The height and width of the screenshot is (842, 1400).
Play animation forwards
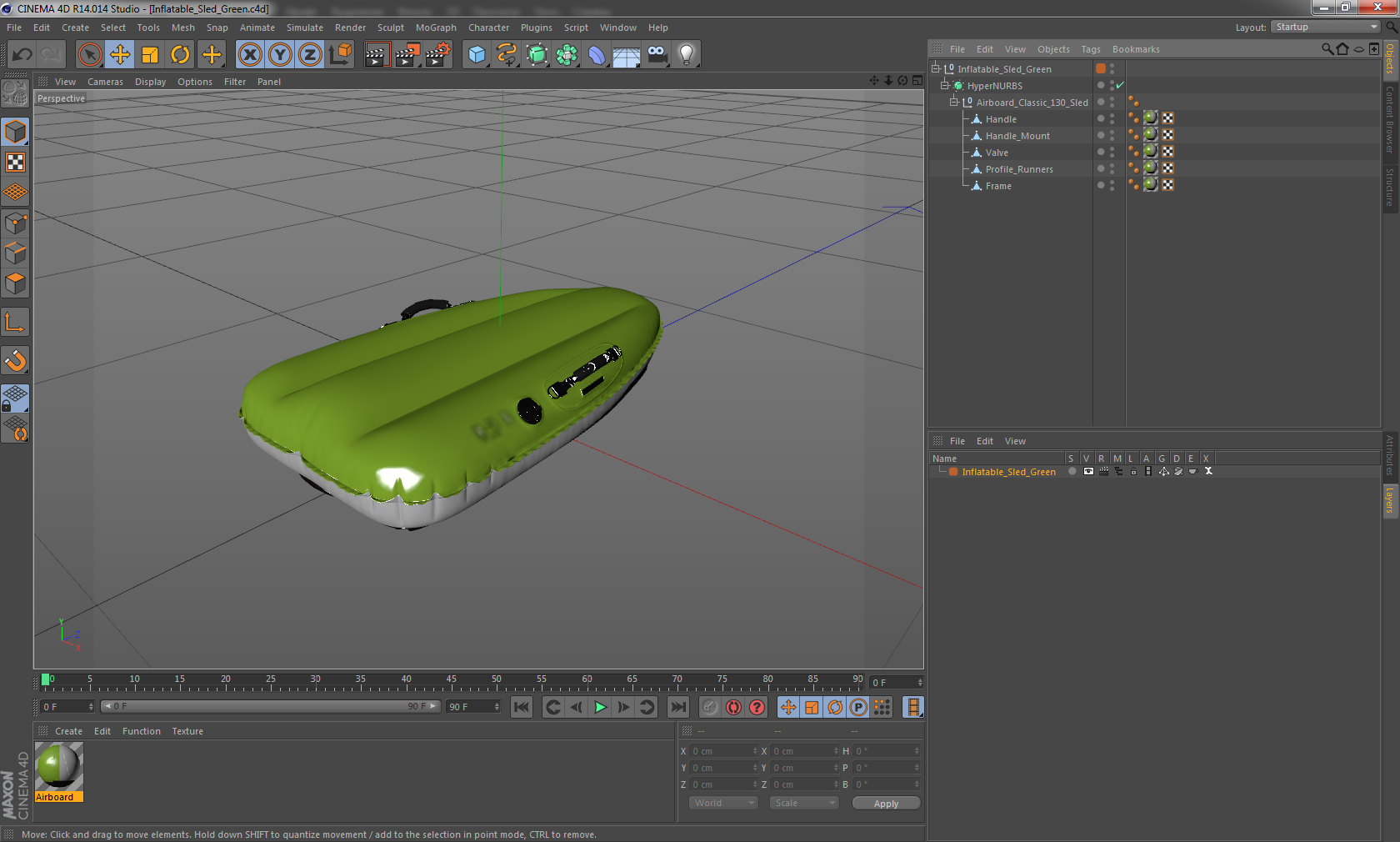click(600, 708)
